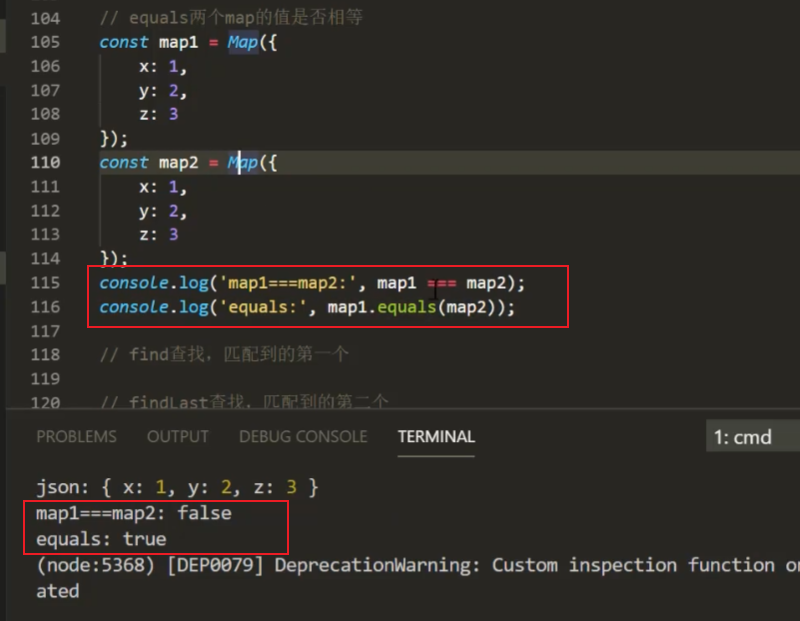800x621 pixels.
Task: Open the DEBUG CONSOLE tab
Action: [x=303, y=437]
